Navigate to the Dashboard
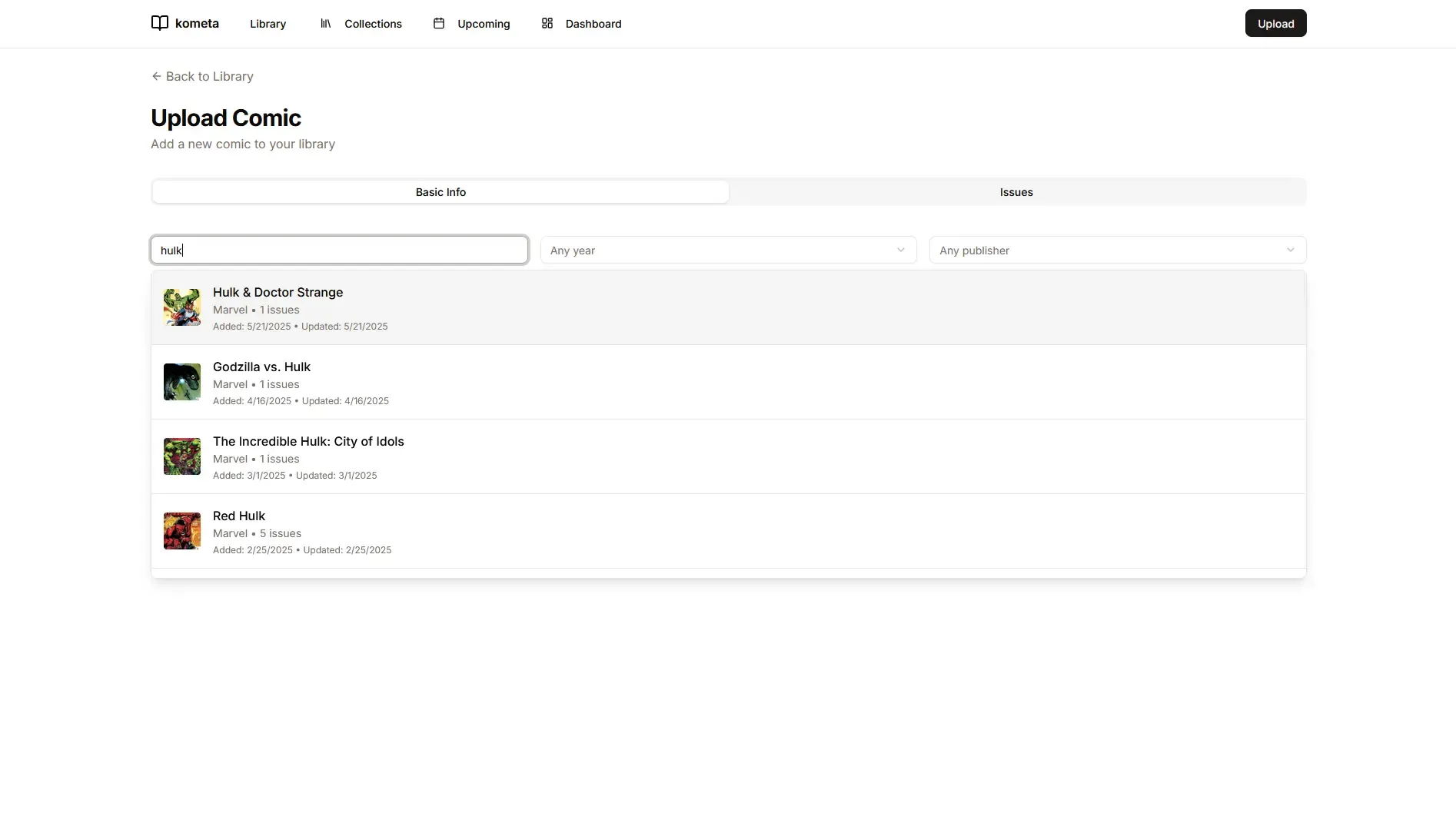Screen dimensions: 1456x813 tap(581, 24)
